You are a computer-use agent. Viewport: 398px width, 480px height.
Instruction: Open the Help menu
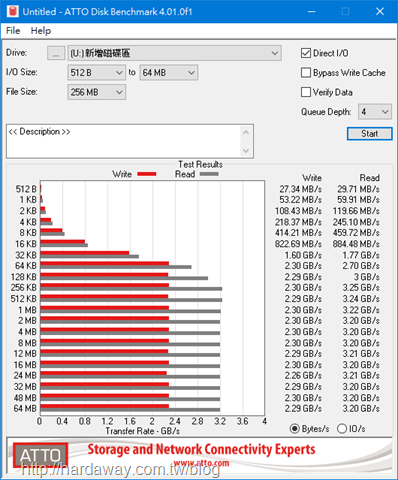(x=41, y=31)
